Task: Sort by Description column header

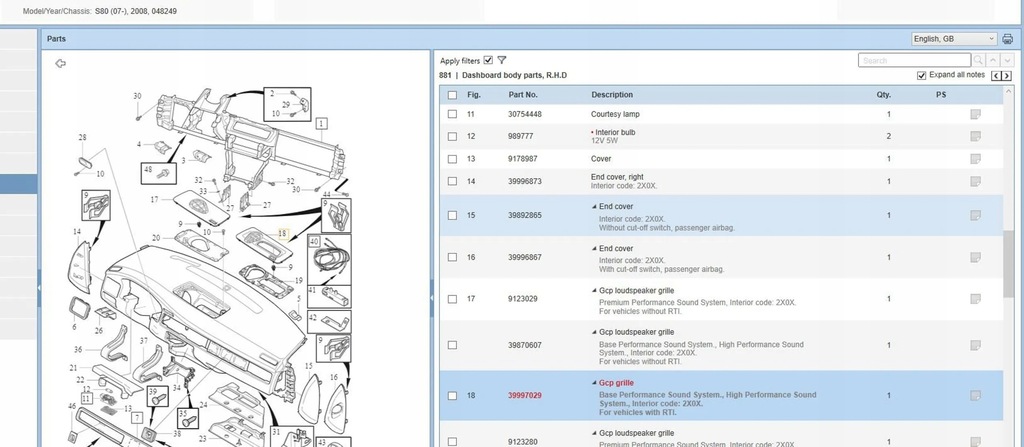Action: coord(612,95)
